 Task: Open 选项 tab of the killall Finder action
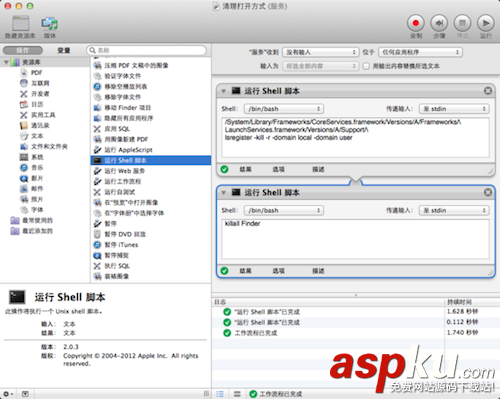(279, 271)
